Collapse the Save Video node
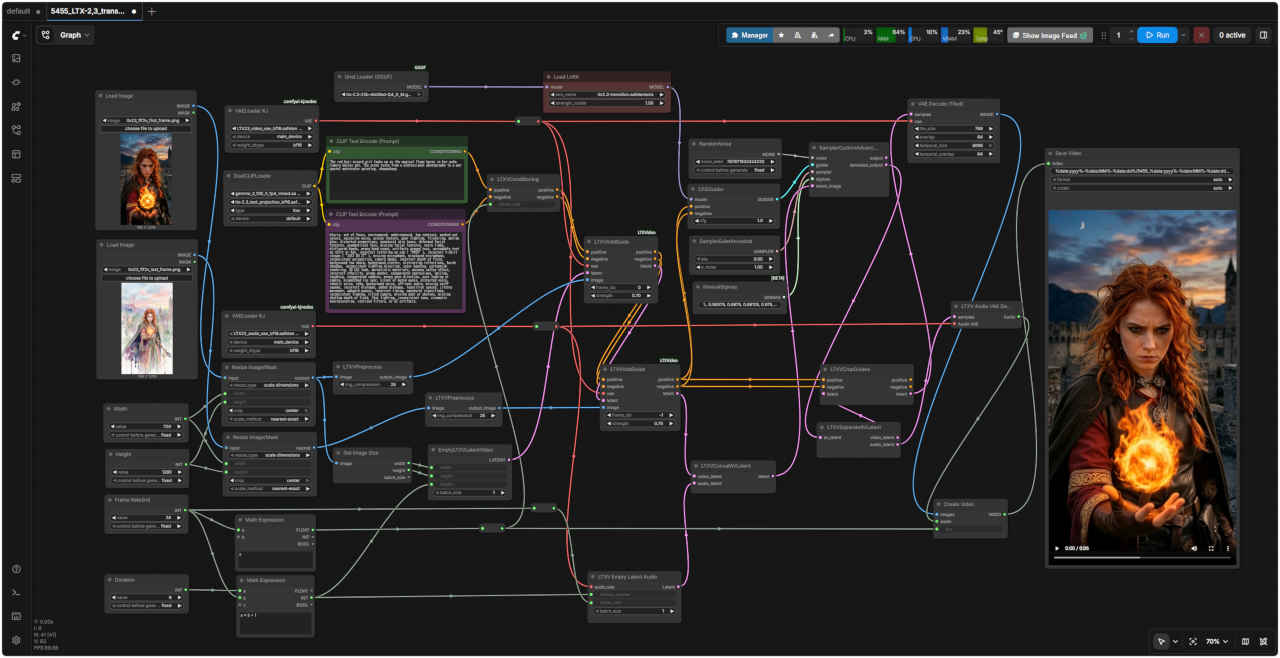This screenshot has width=1280, height=658. tap(1050, 153)
